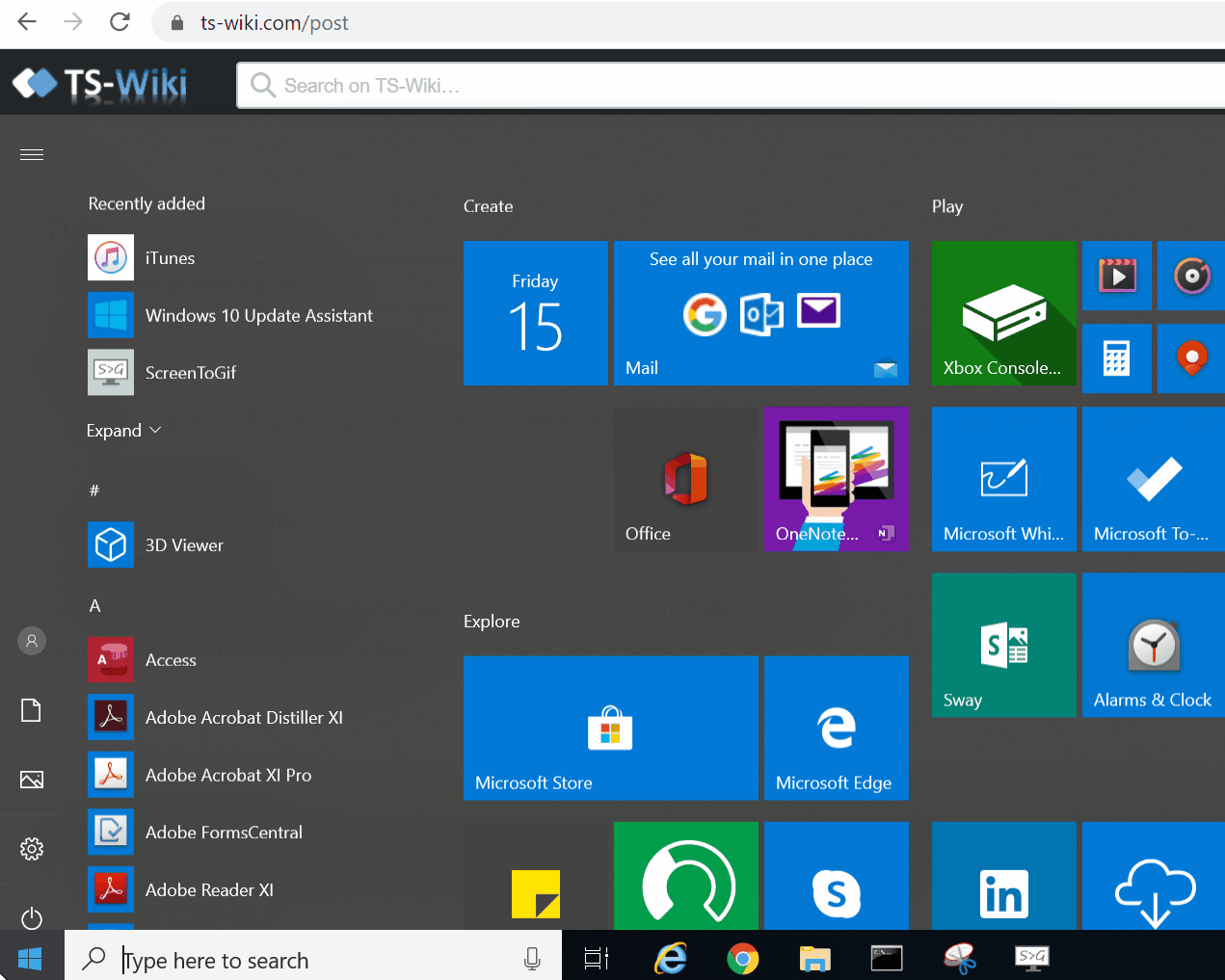
Task: Click the microphone icon in taskbar search
Action: pos(532,959)
